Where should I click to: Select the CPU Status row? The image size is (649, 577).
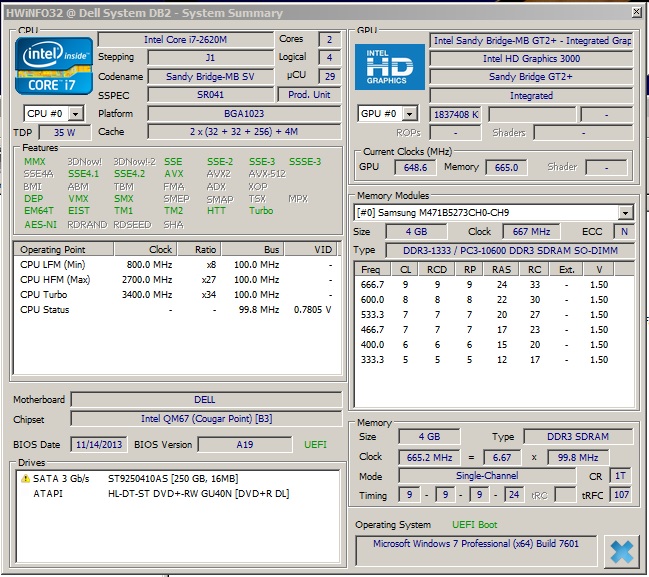(x=177, y=310)
